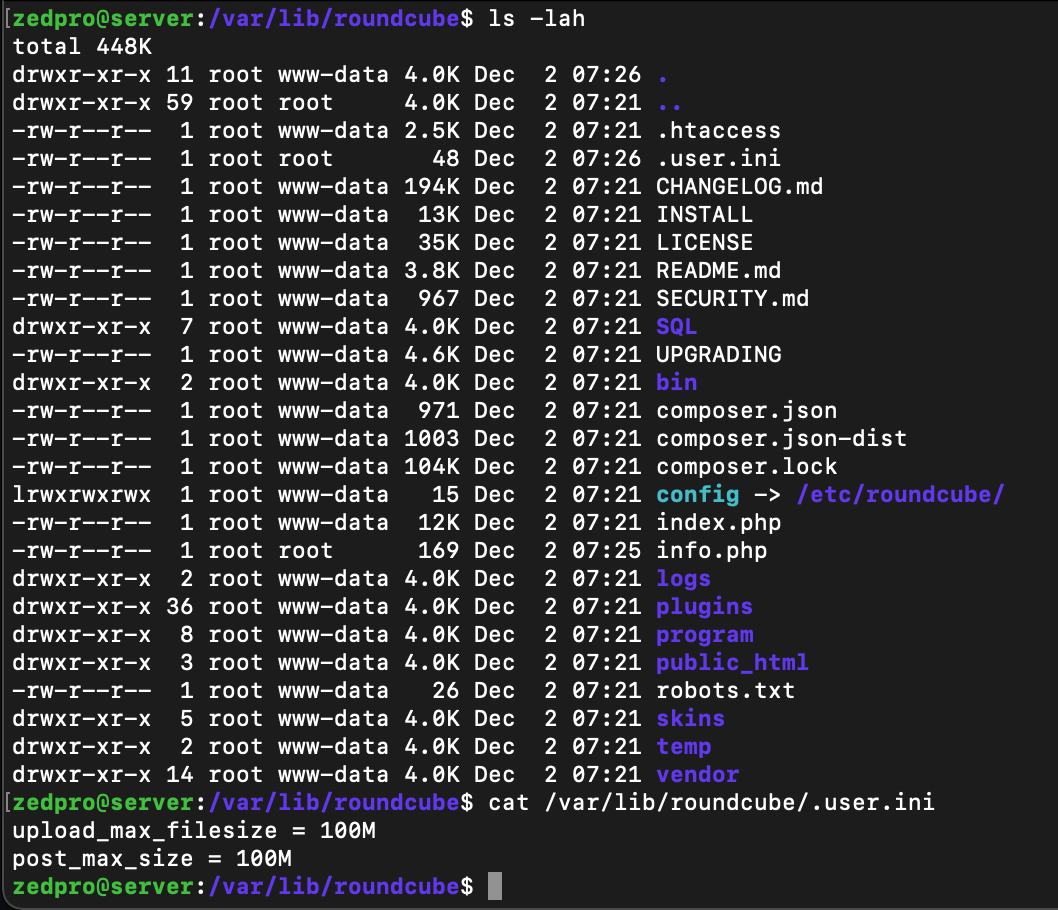
Task: Select the plugins directory entry
Action: 702,606
